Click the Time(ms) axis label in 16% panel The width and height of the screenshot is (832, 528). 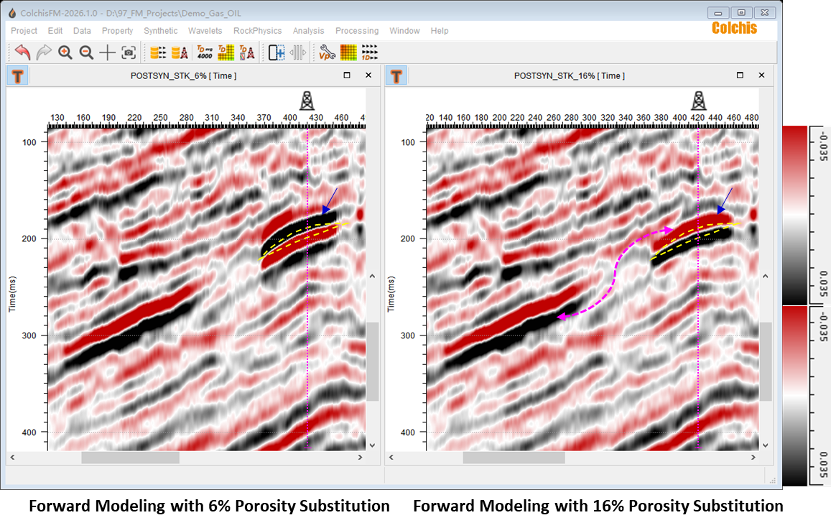click(391, 293)
